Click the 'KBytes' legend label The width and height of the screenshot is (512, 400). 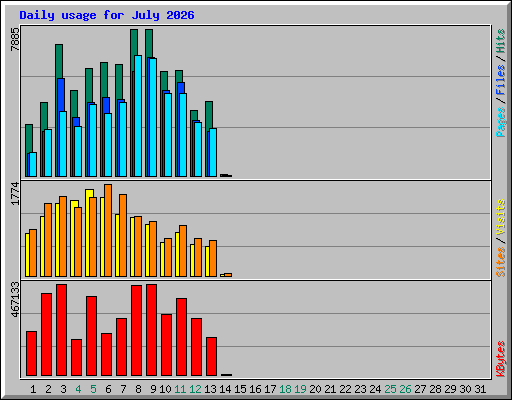(500, 359)
